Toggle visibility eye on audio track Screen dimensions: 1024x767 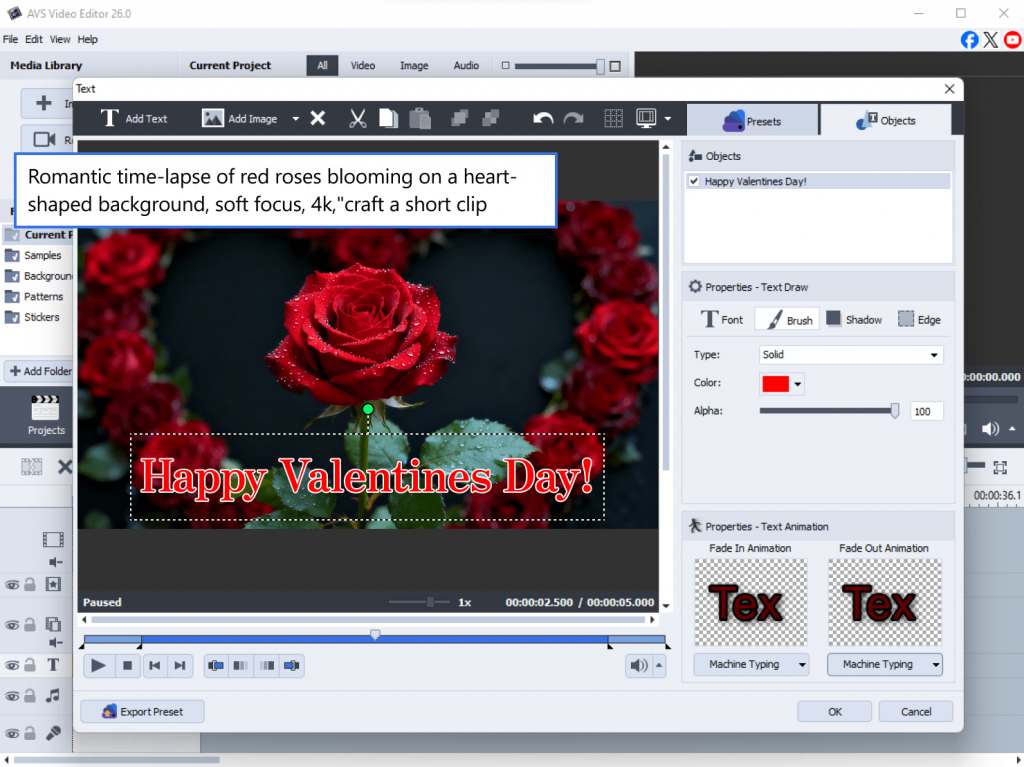12,696
